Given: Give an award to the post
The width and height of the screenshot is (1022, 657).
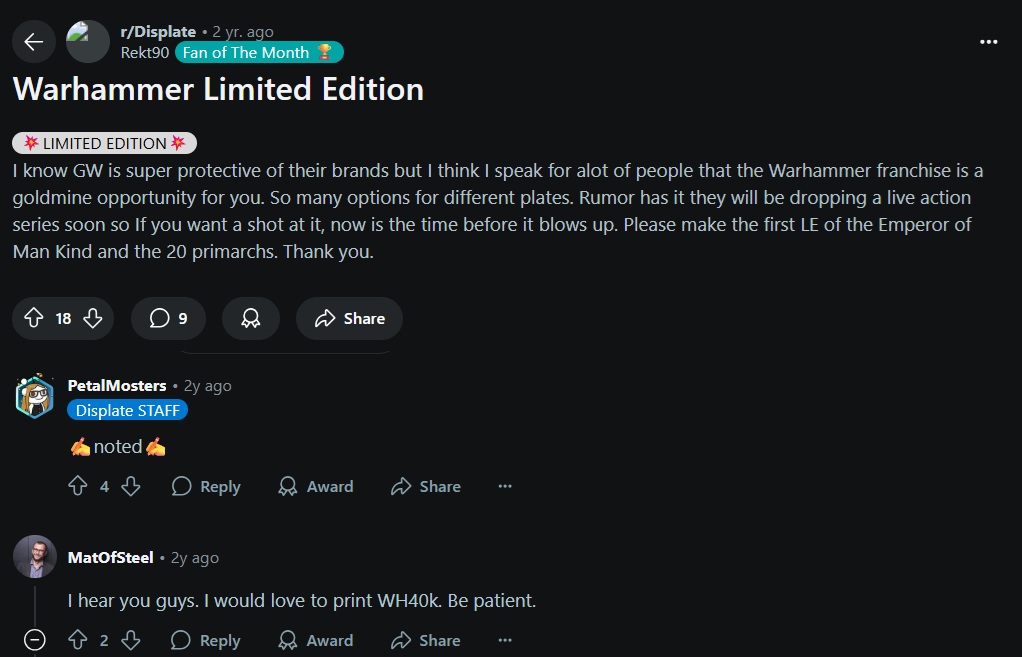Looking at the screenshot, I should (251, 318).
